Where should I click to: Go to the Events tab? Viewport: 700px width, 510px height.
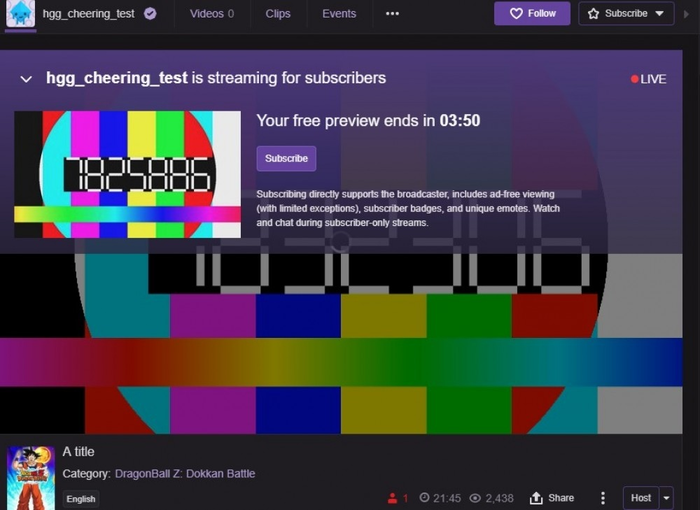coord(339,14)
